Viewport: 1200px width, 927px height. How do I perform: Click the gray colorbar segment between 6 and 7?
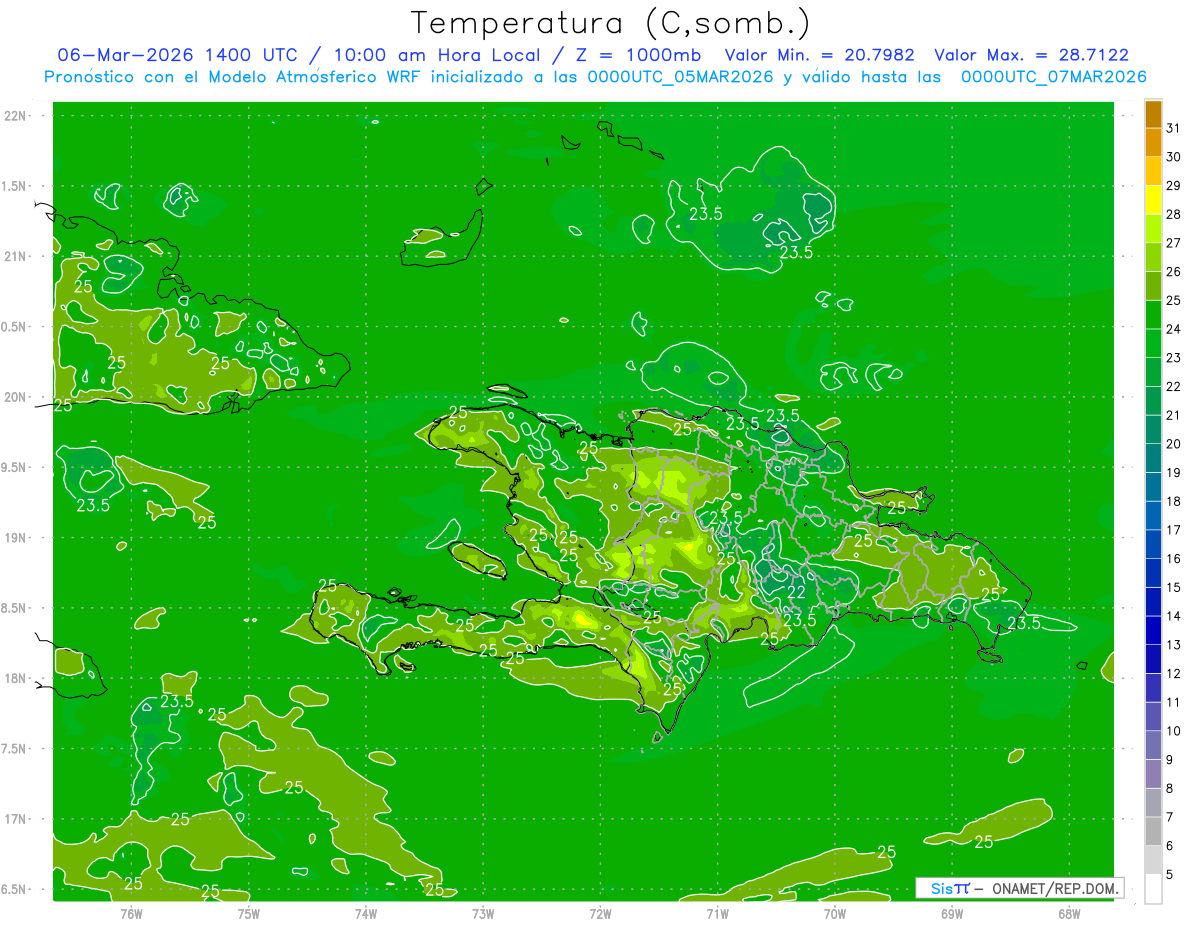point(1153,832)
